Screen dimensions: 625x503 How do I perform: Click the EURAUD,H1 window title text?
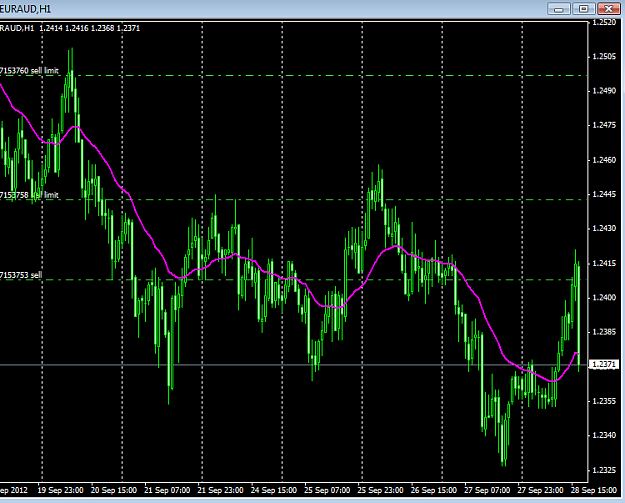(26, 9)
